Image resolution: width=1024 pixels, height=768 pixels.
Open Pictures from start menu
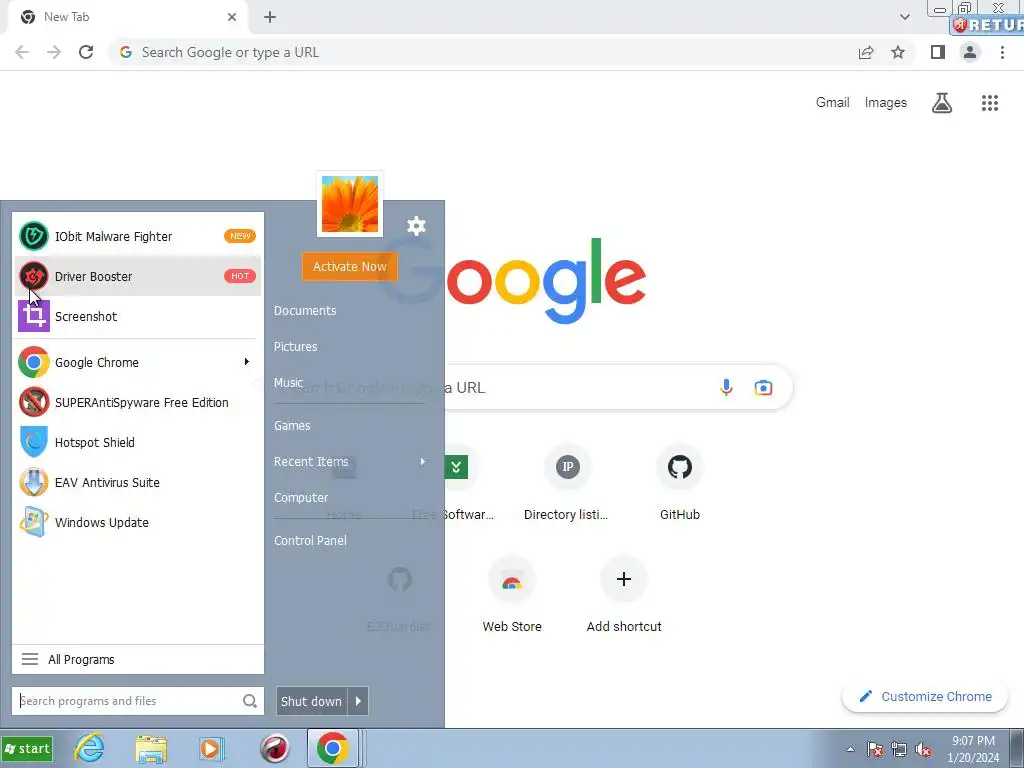[x=295, y=347]
